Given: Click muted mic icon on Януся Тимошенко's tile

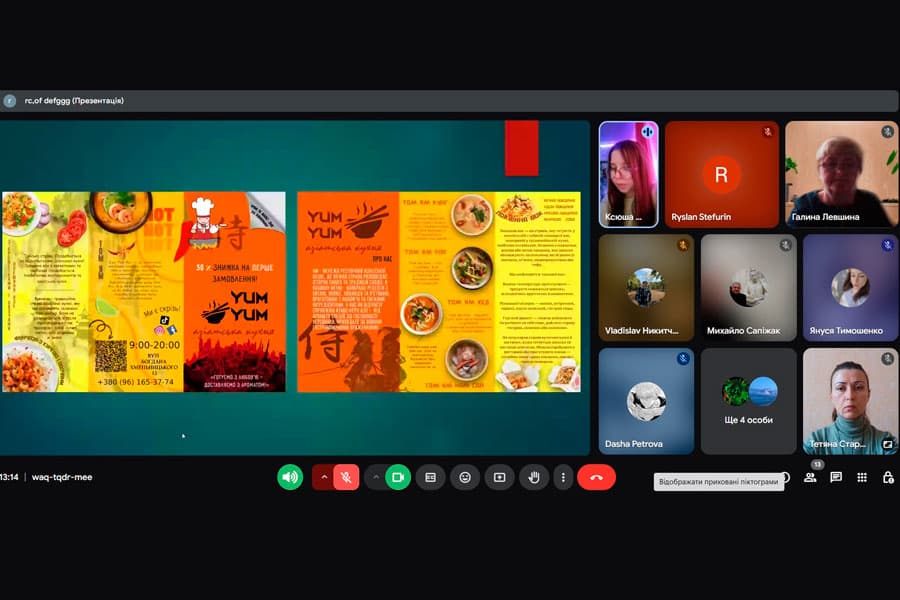Looking at the screenshot, I should point(887,245).
